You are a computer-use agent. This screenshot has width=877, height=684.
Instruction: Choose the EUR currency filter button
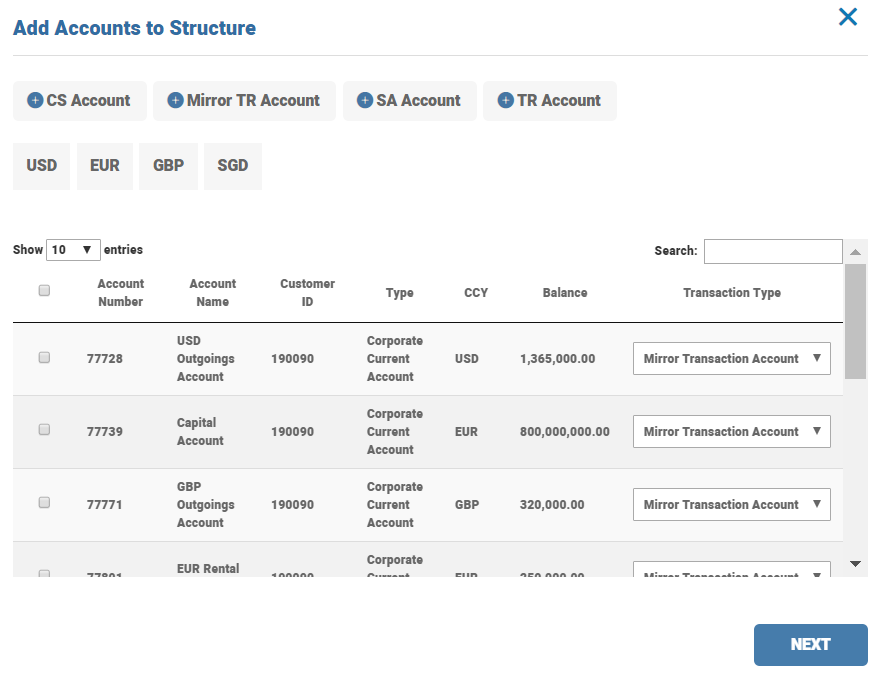click(105, 166)
